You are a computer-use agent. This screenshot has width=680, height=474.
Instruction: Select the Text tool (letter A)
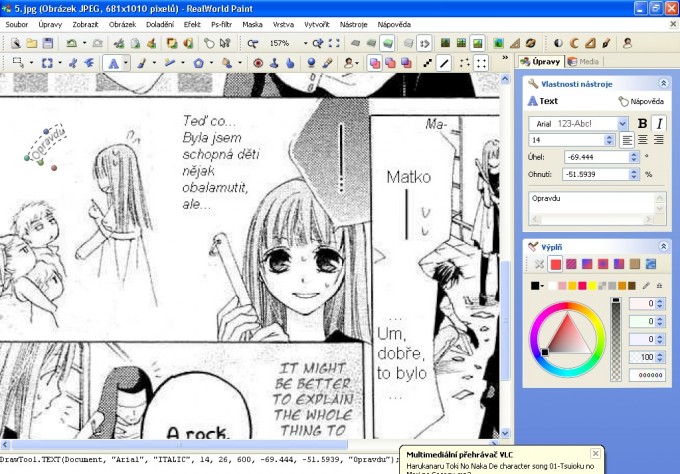113,64
